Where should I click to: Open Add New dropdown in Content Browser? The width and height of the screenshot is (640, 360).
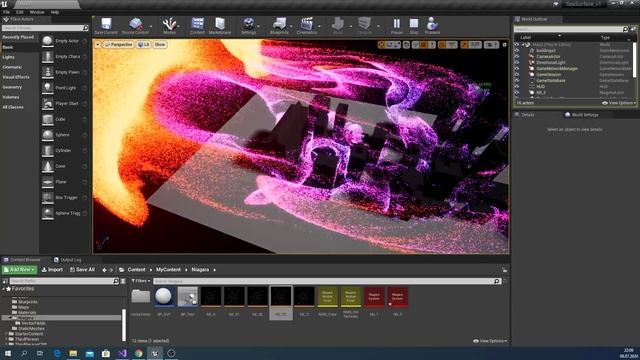[x=19, y=270]
